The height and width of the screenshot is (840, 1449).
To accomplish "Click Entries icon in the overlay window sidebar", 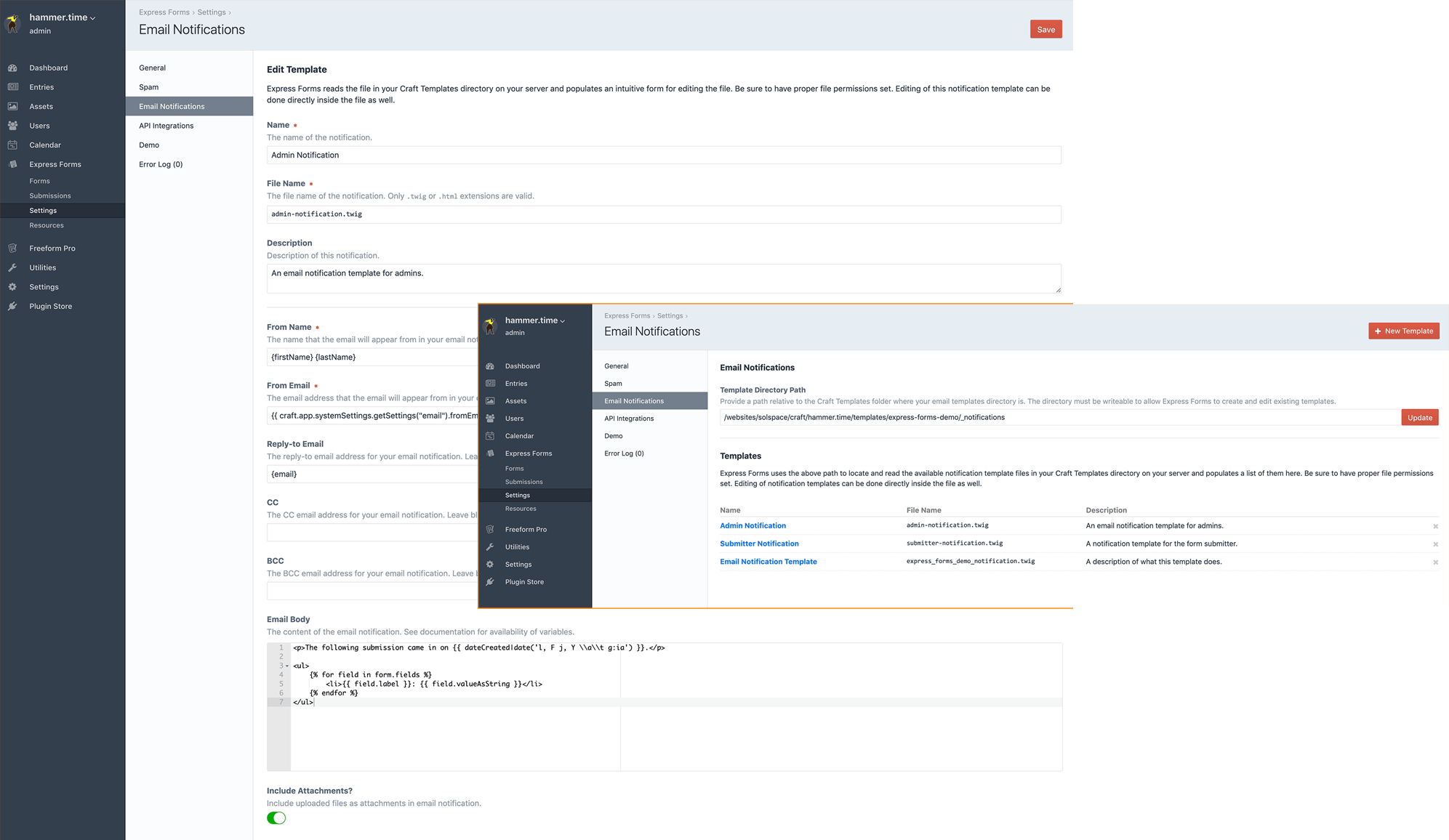I will coord(490,384).
